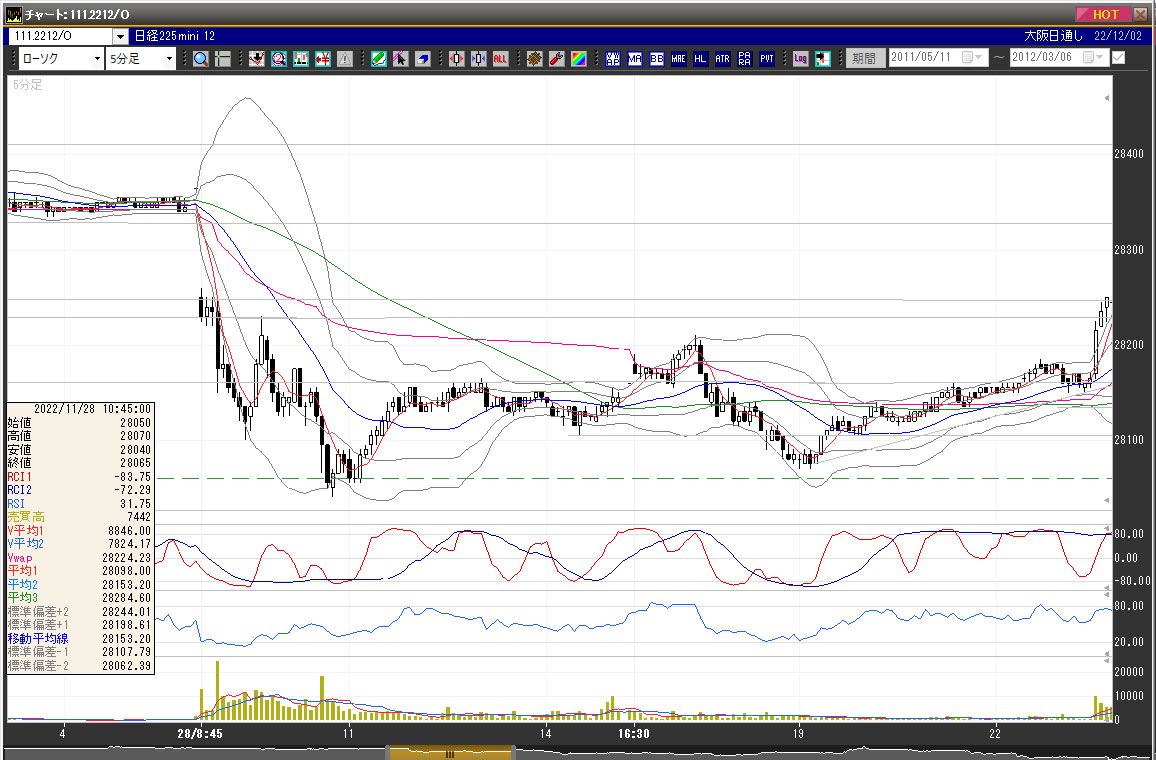Click the 16:30 time axis label
1156x760 pixels.
coord(634,733)
